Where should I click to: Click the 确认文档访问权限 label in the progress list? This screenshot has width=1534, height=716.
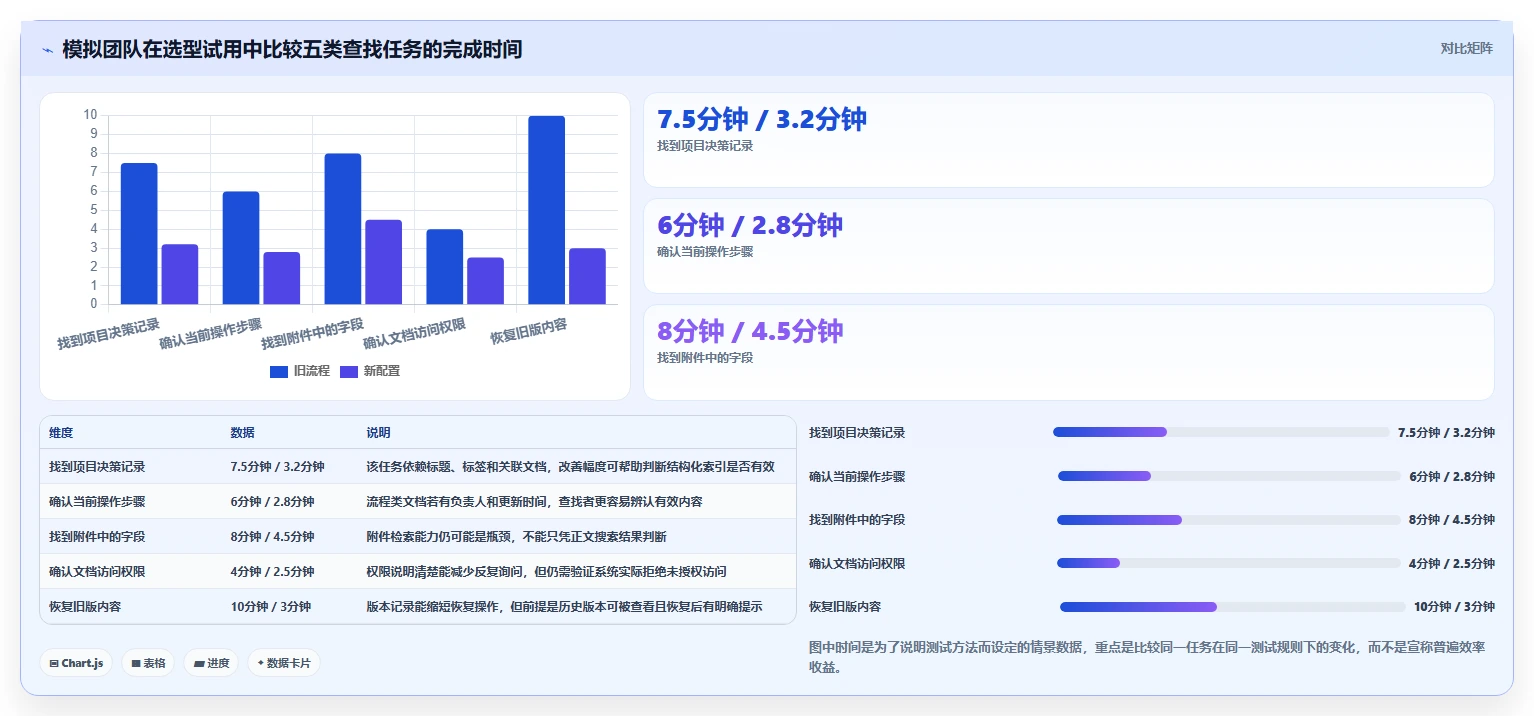pos(857,563)
